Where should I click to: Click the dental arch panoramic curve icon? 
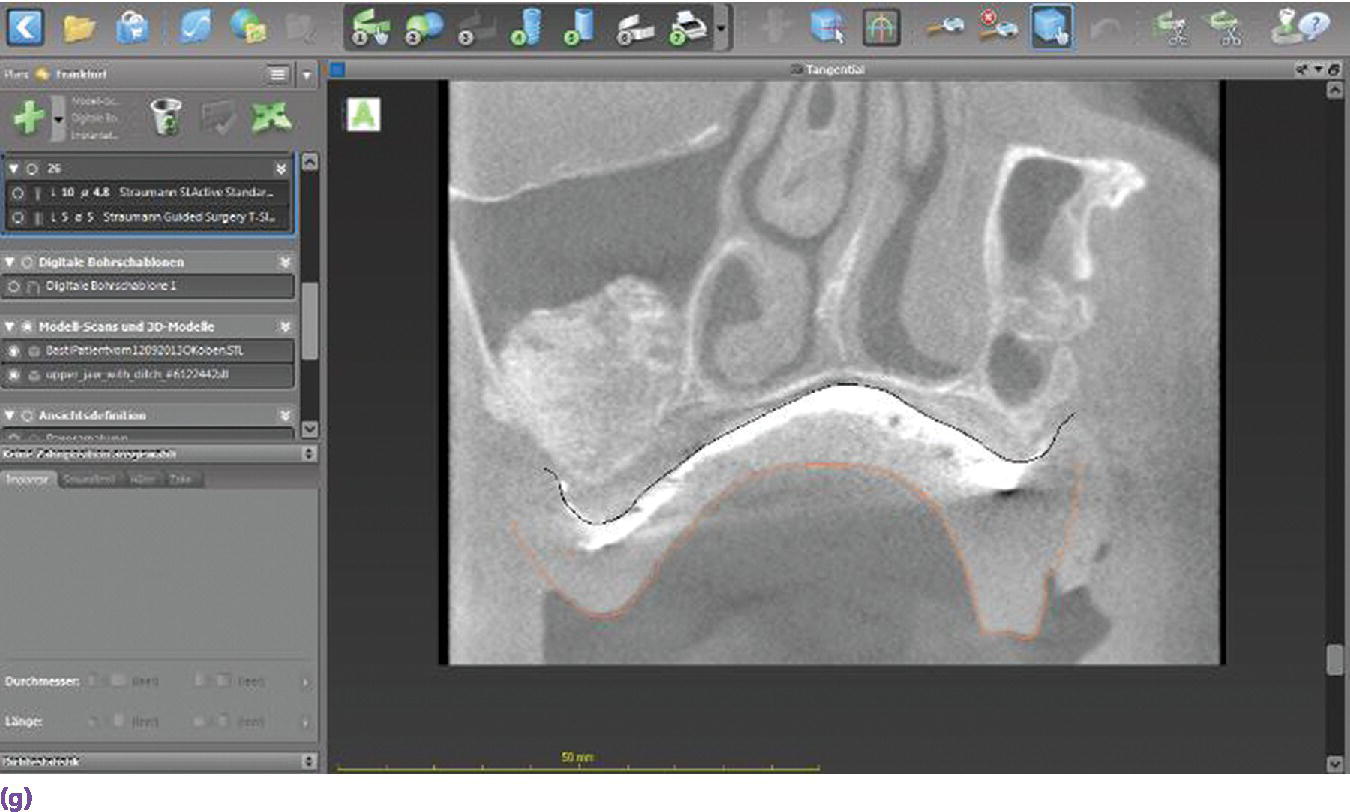click(x=881, y=27)
